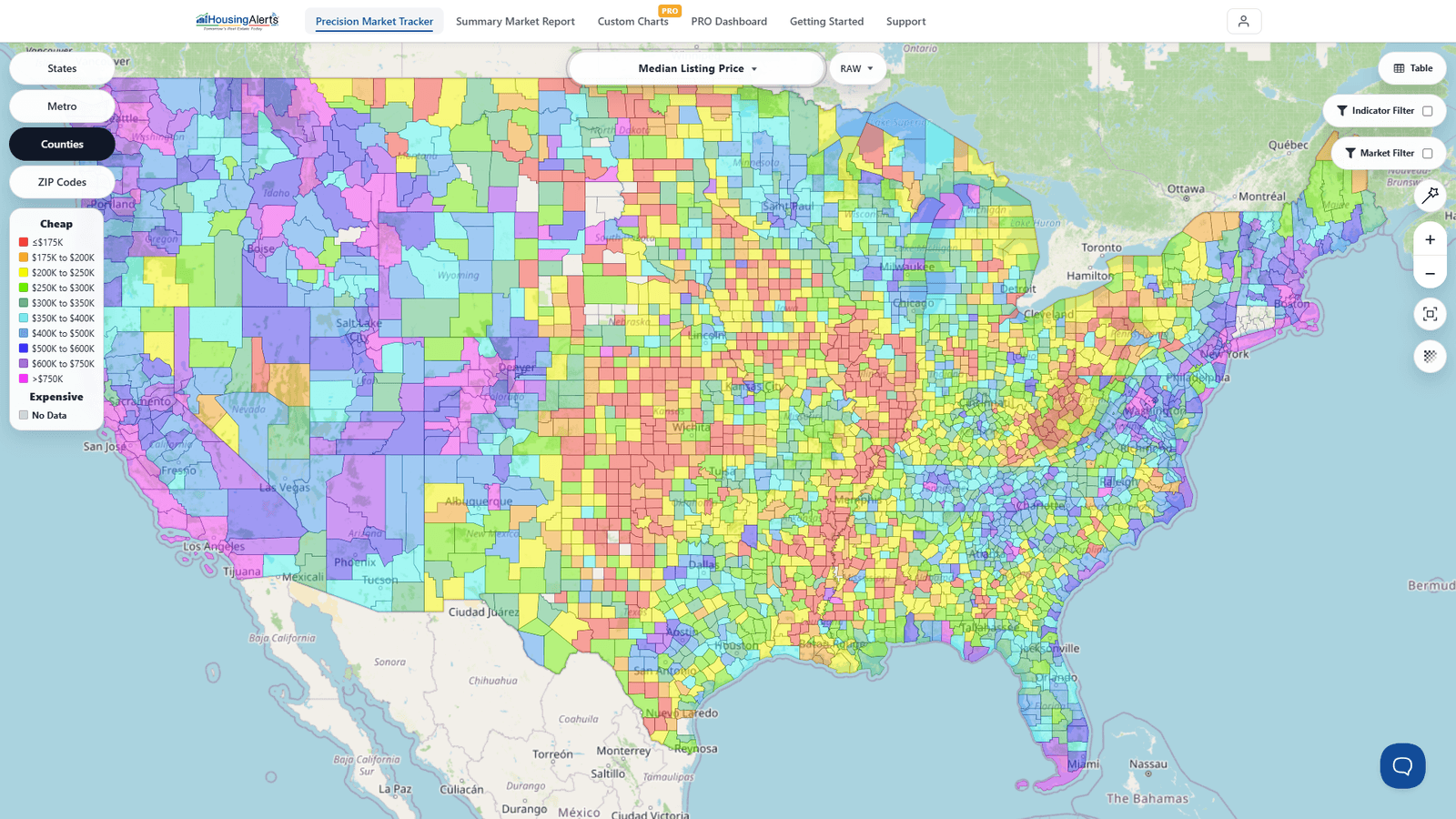Click the $175K to $200K orange swatch
Viewport: 1456px width, 819px height.
click(x=24, y=258)
